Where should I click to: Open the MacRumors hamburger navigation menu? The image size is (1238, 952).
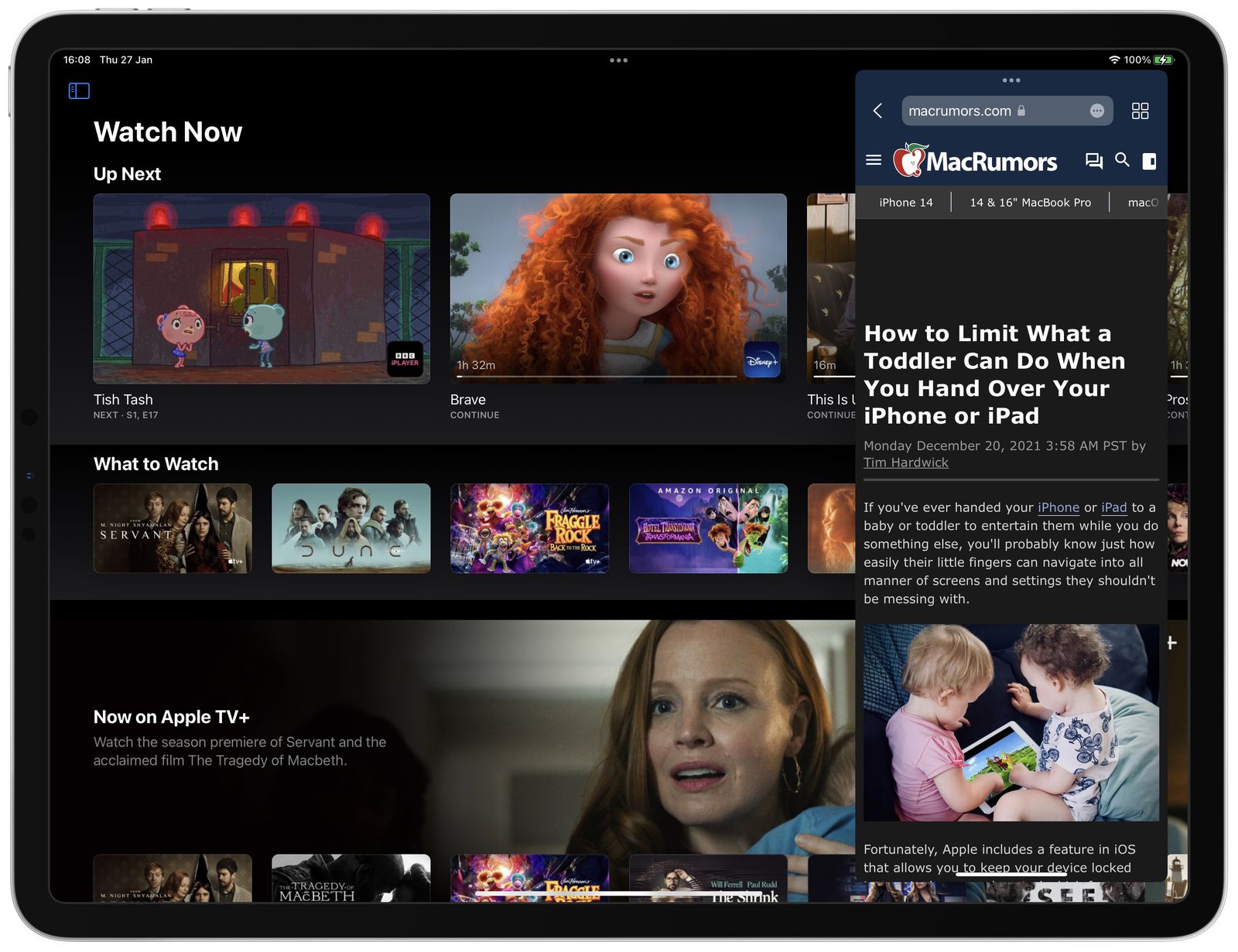[x=874, y=160]
